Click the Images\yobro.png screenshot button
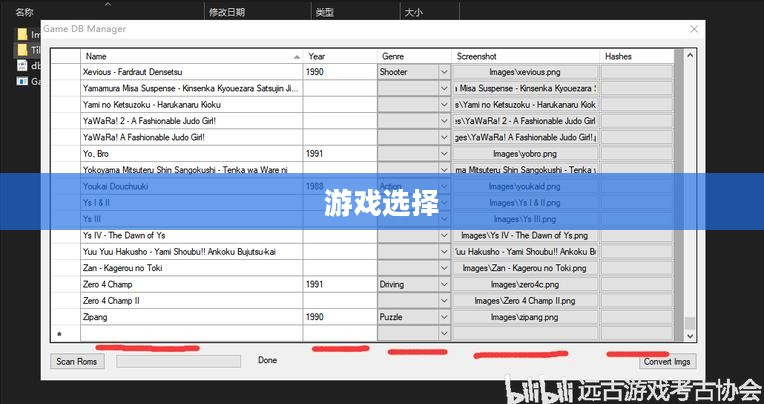This screenshot has height=404, width=764. click(x=525, y=154)
